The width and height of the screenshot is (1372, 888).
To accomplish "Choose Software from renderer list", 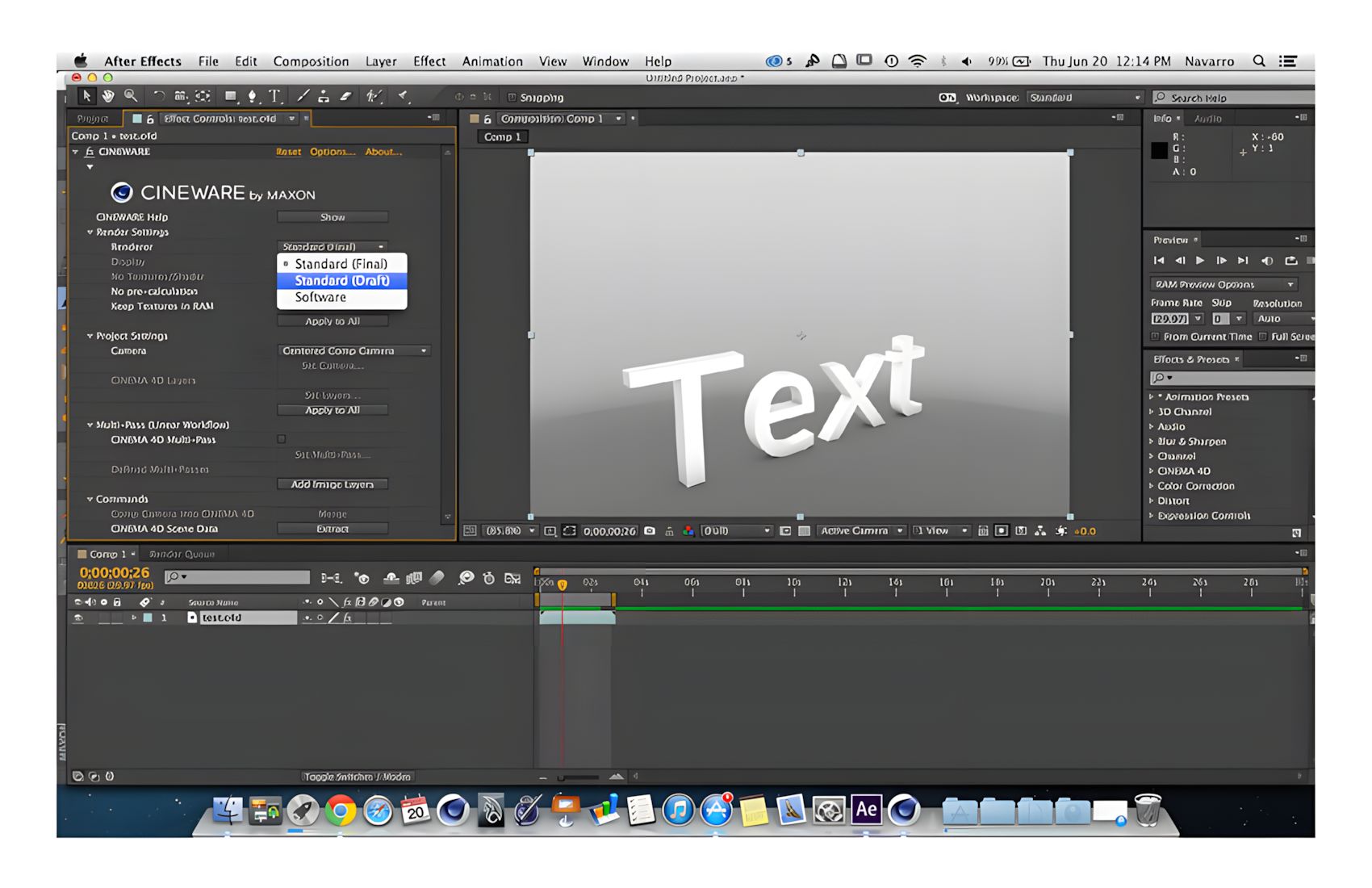I will 341,297.
